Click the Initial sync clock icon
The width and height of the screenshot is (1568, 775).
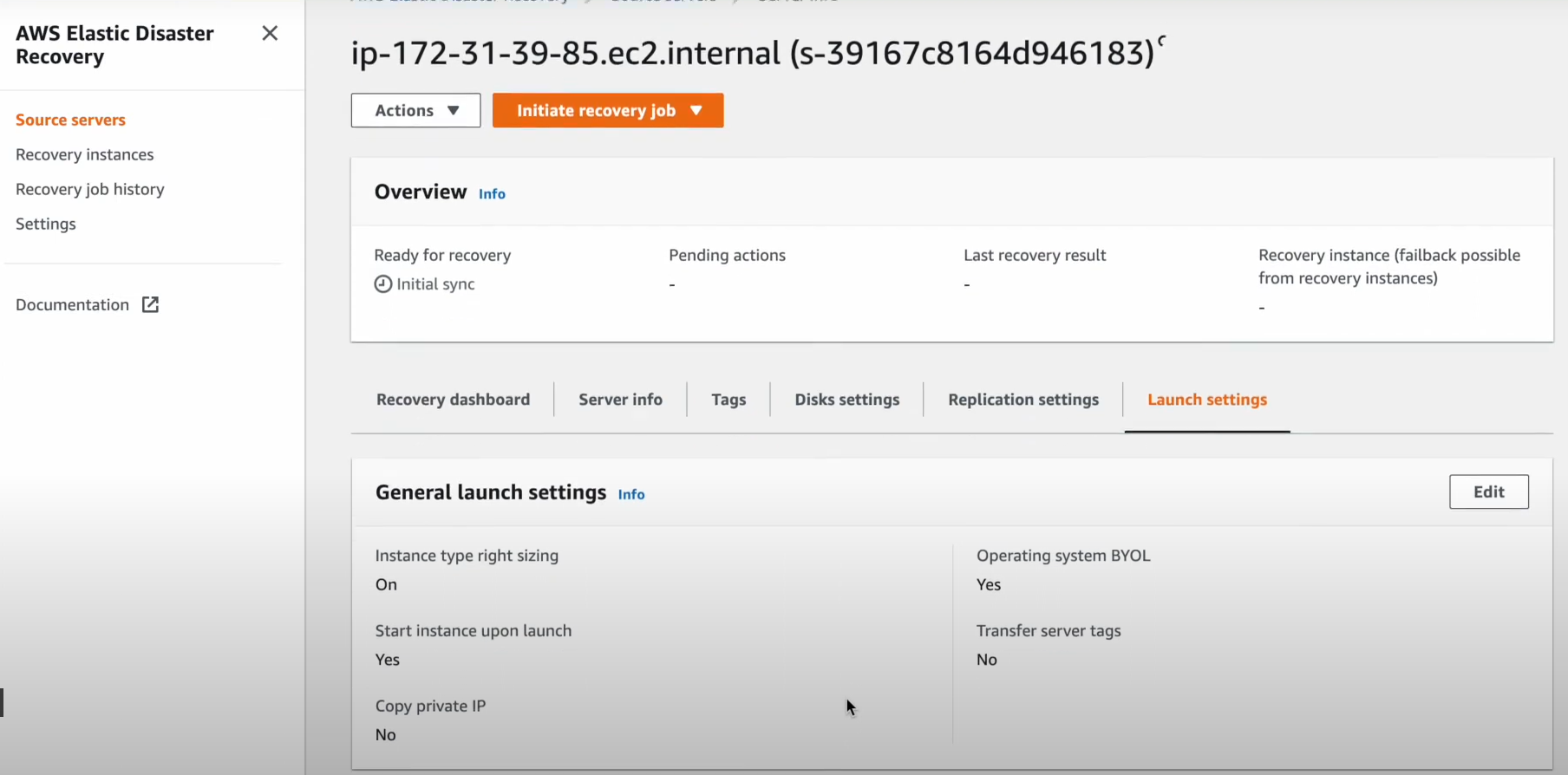click(382, 284)
